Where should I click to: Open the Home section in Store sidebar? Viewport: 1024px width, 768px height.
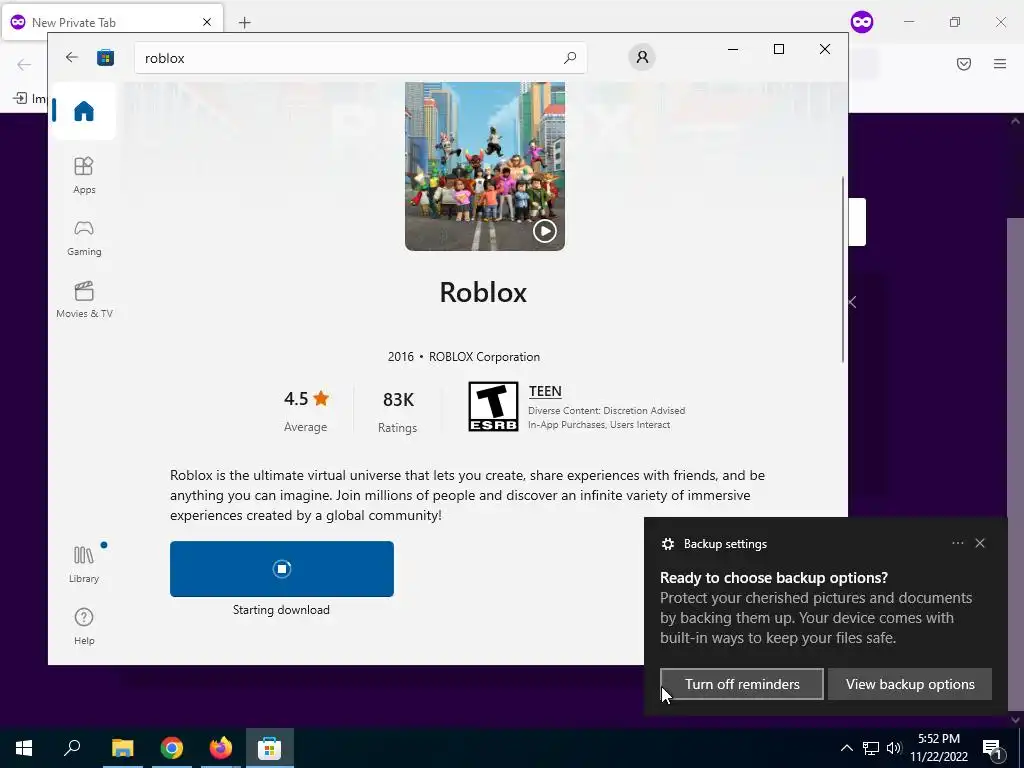[84, 111]
